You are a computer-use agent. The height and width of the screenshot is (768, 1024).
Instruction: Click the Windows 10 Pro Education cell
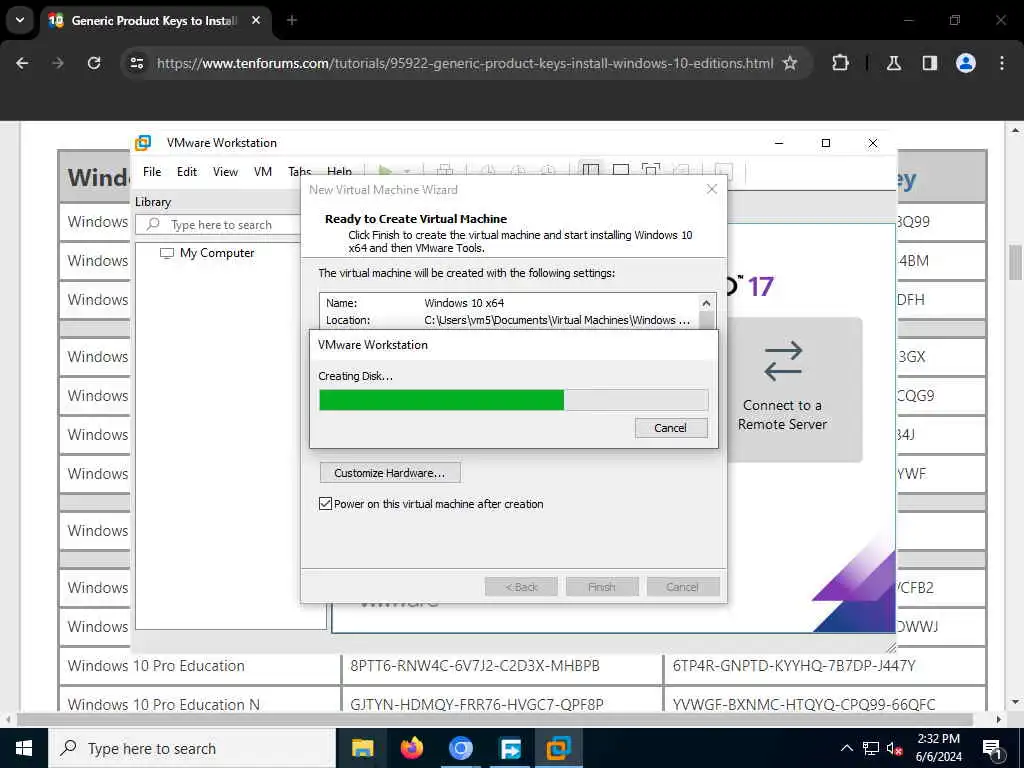coord(200,665)
